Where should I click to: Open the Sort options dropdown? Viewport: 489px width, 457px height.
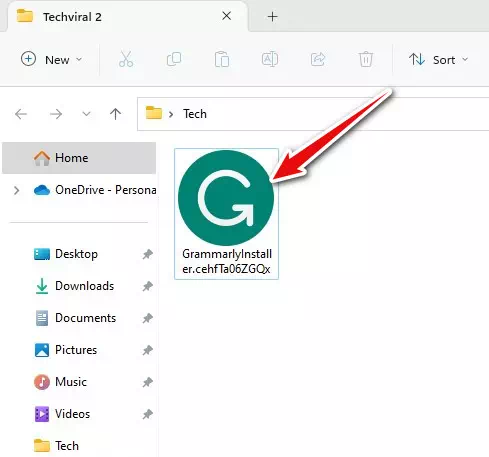pos(438,60)
